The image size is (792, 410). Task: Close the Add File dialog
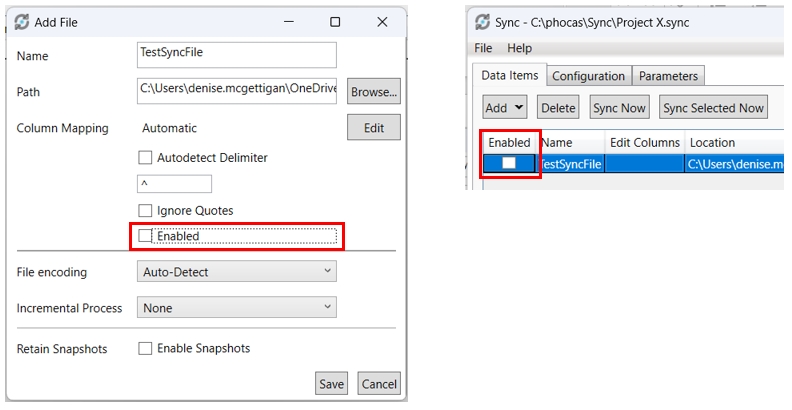pyautogui.click(x=382, y=22)
